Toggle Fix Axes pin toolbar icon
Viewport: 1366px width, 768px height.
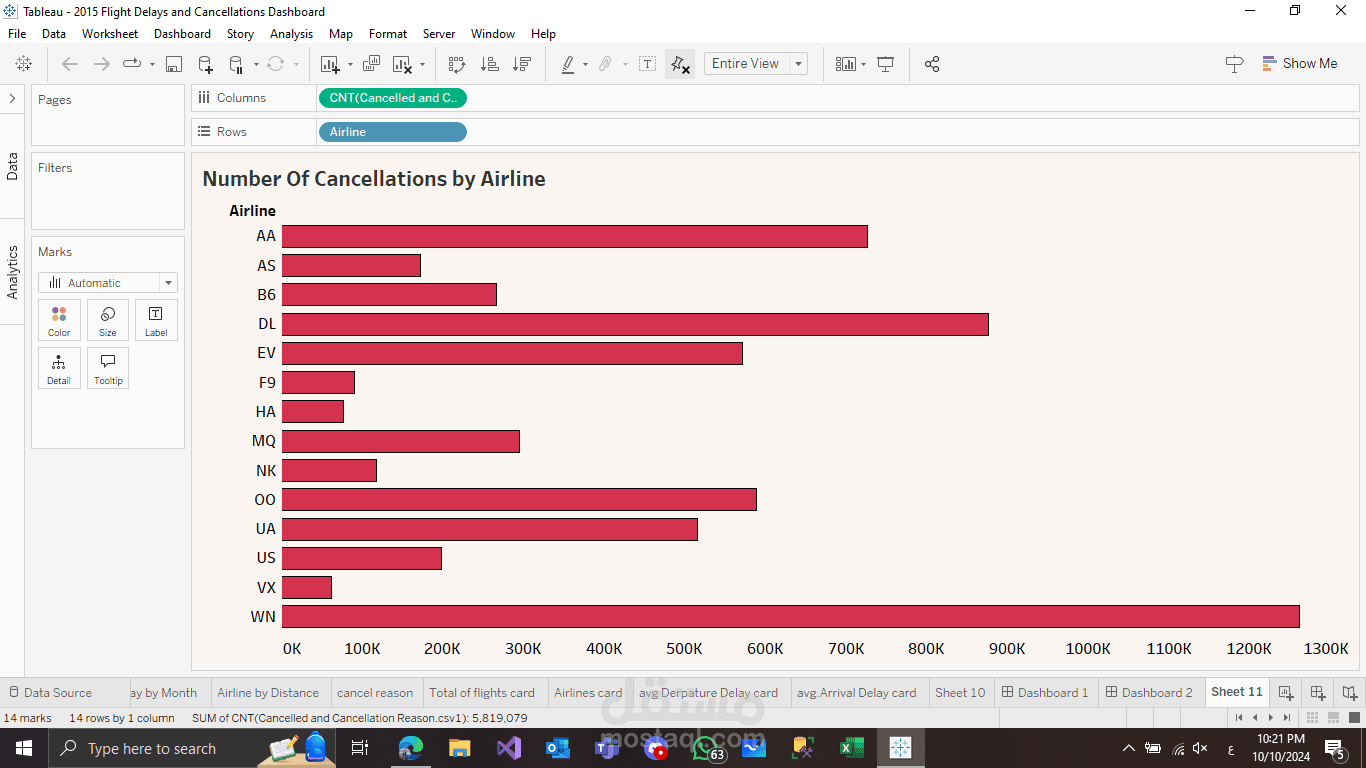(680, 64)
